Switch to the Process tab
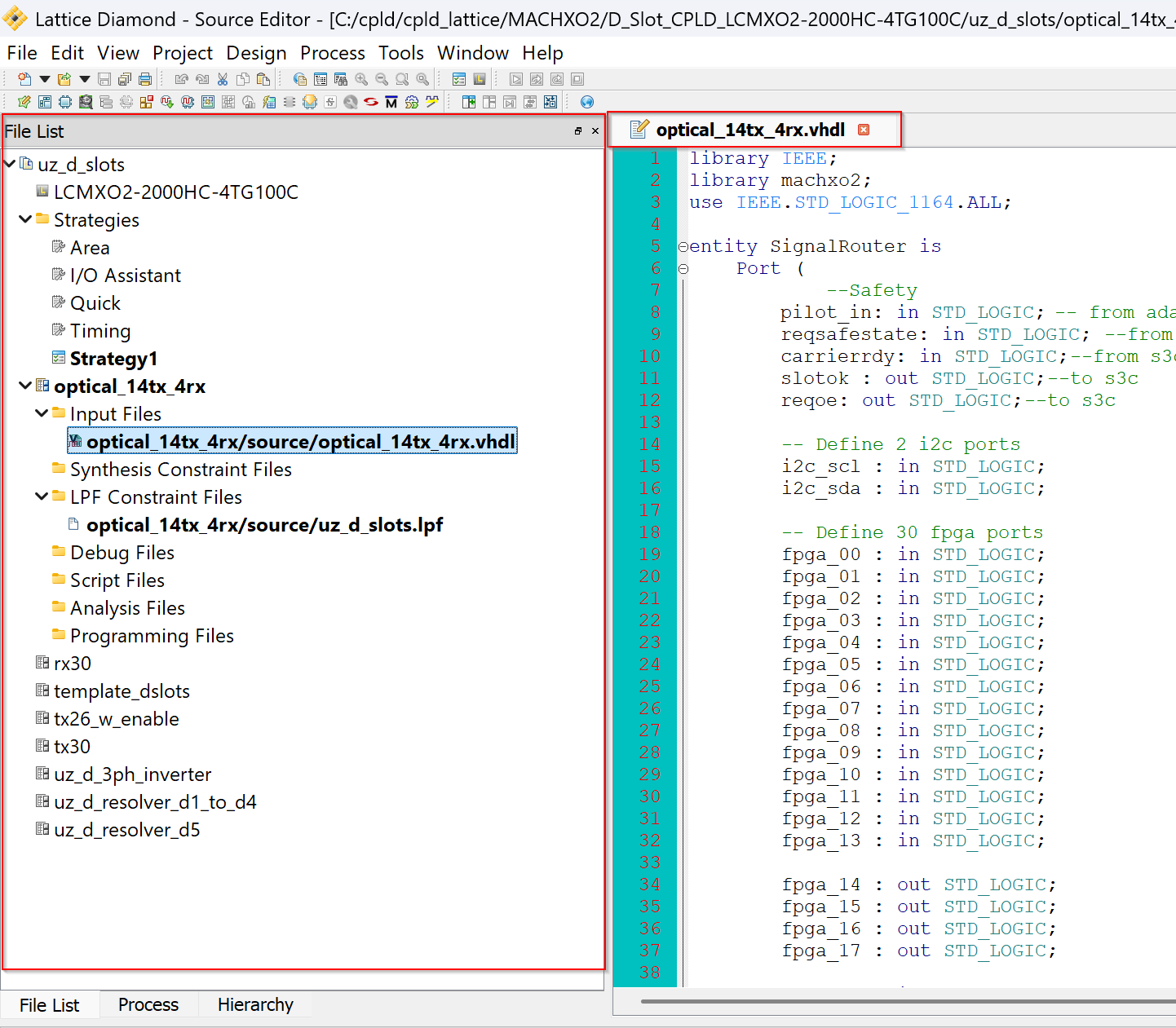This screenshot has width=1176, height=1028. point(148,1004)
